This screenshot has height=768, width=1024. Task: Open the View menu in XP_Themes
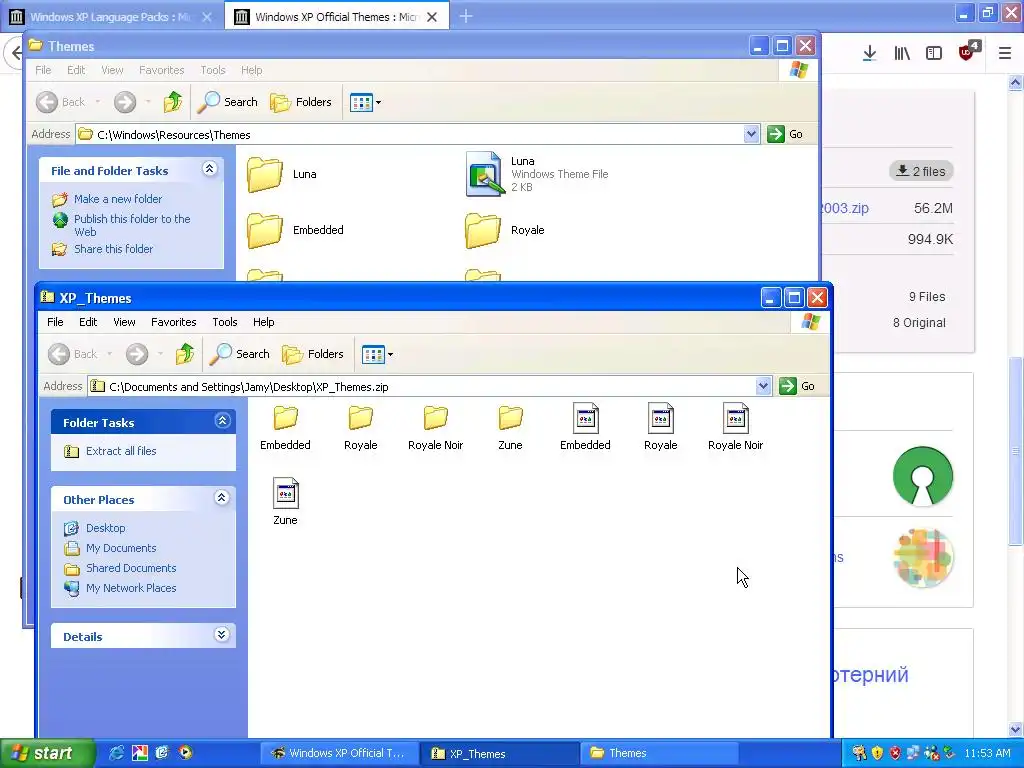[x=124, y=322]
